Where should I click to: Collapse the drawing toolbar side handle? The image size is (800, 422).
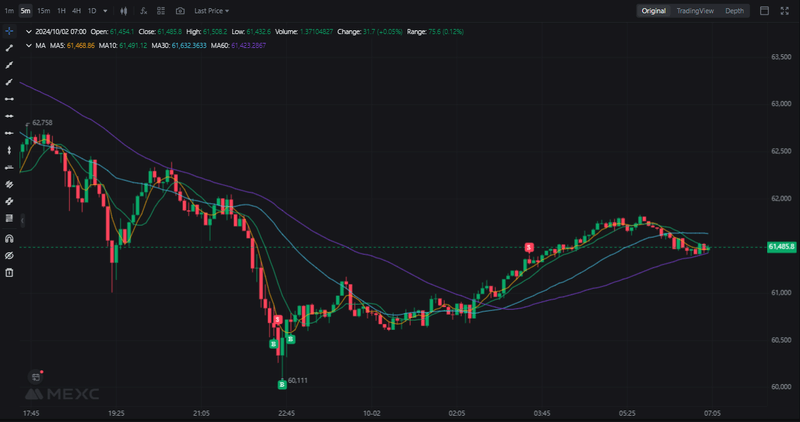pyautogui.click(x=22, y=220)
